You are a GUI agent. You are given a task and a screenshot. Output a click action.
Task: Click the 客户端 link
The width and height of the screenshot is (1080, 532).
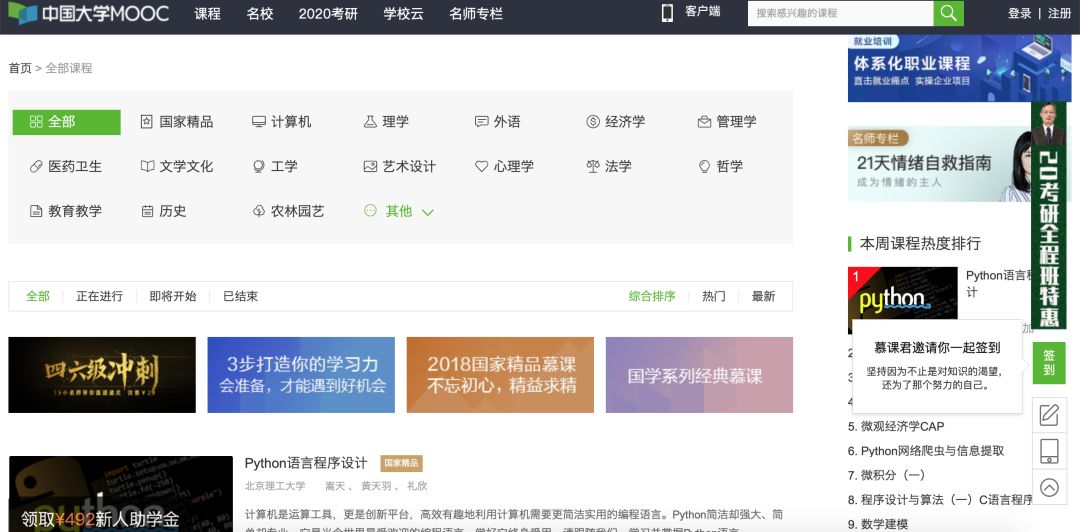point(703,12)
